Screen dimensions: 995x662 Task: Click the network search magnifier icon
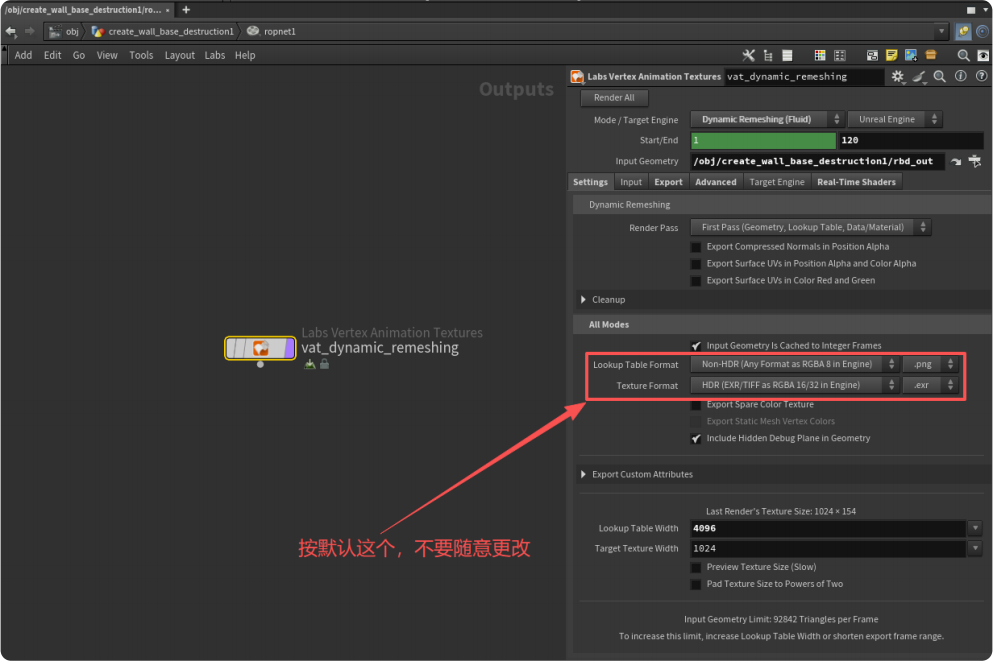point(963,55)
